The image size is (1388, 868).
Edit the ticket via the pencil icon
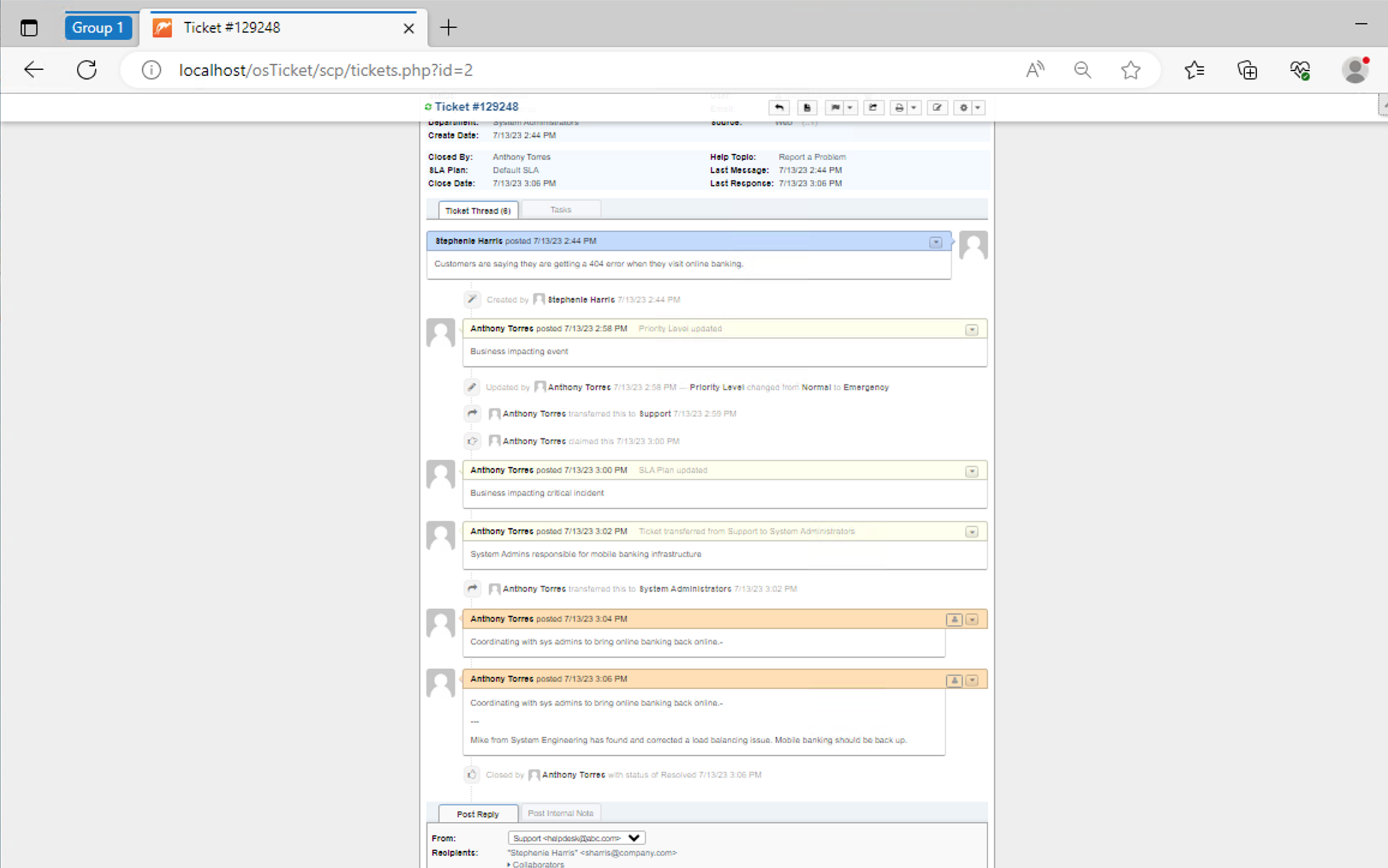point(937,107)
